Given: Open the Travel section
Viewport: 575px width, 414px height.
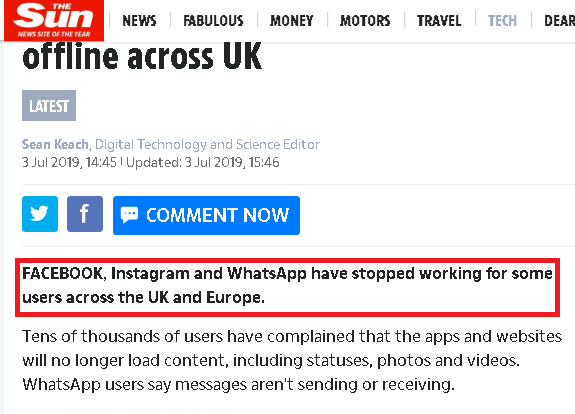Looking at the screenshot, I should coord(439,21).
